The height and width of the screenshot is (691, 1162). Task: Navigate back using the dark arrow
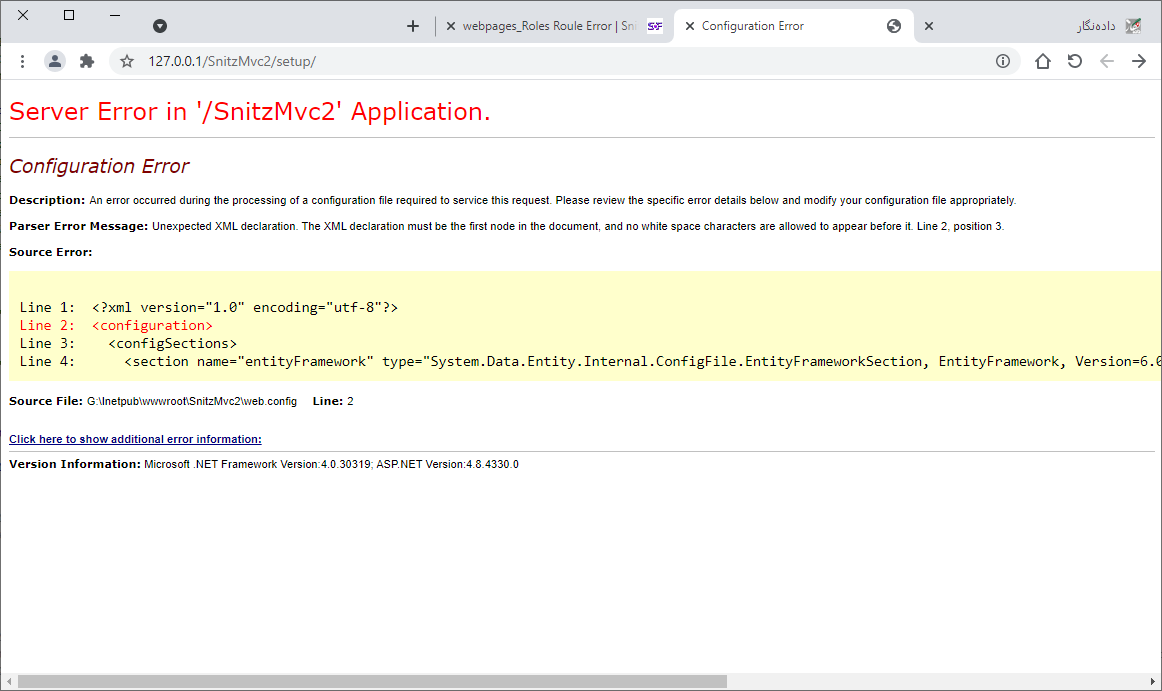coord(1138,61)
